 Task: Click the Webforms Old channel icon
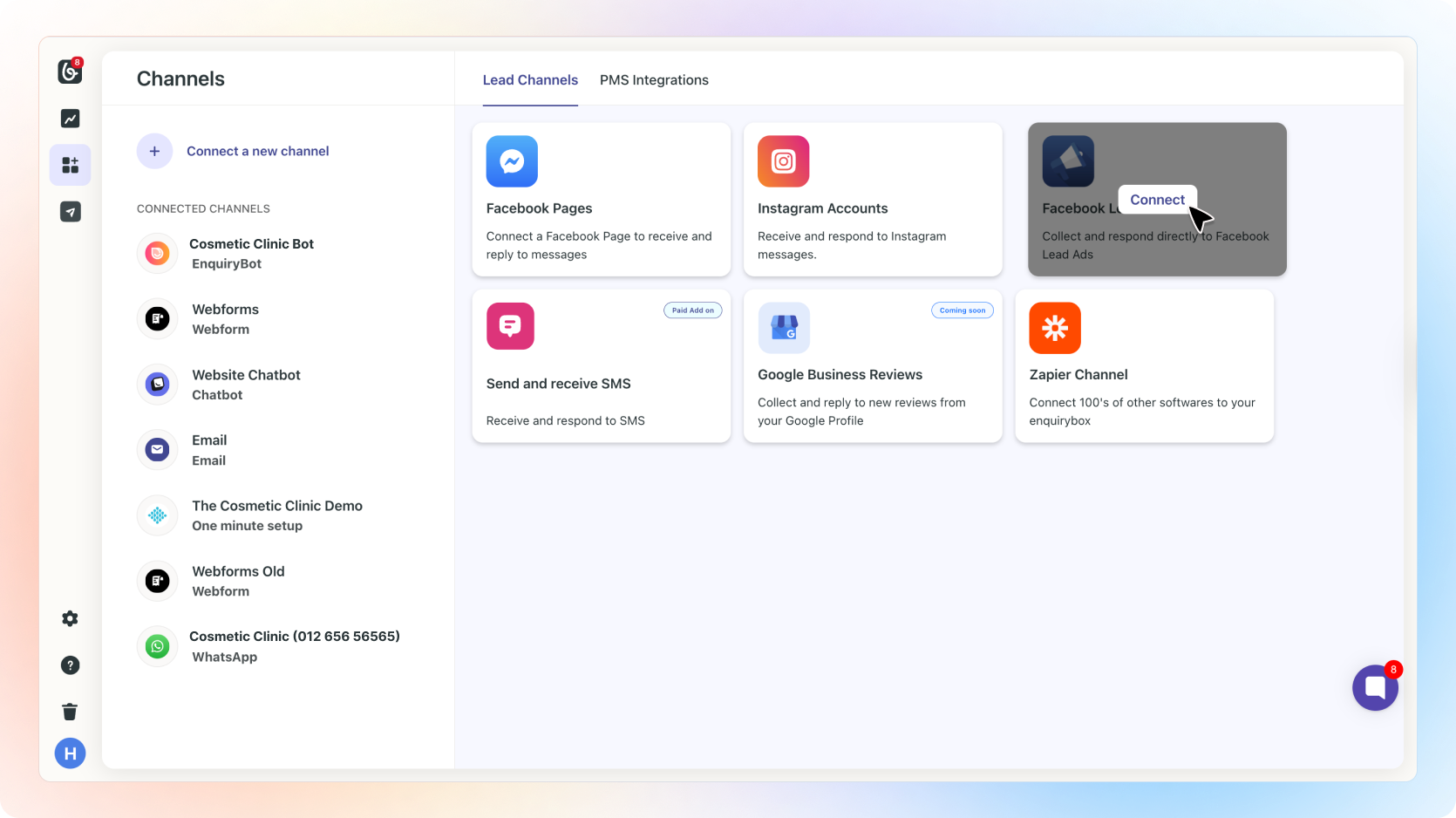tap(157, 581)
